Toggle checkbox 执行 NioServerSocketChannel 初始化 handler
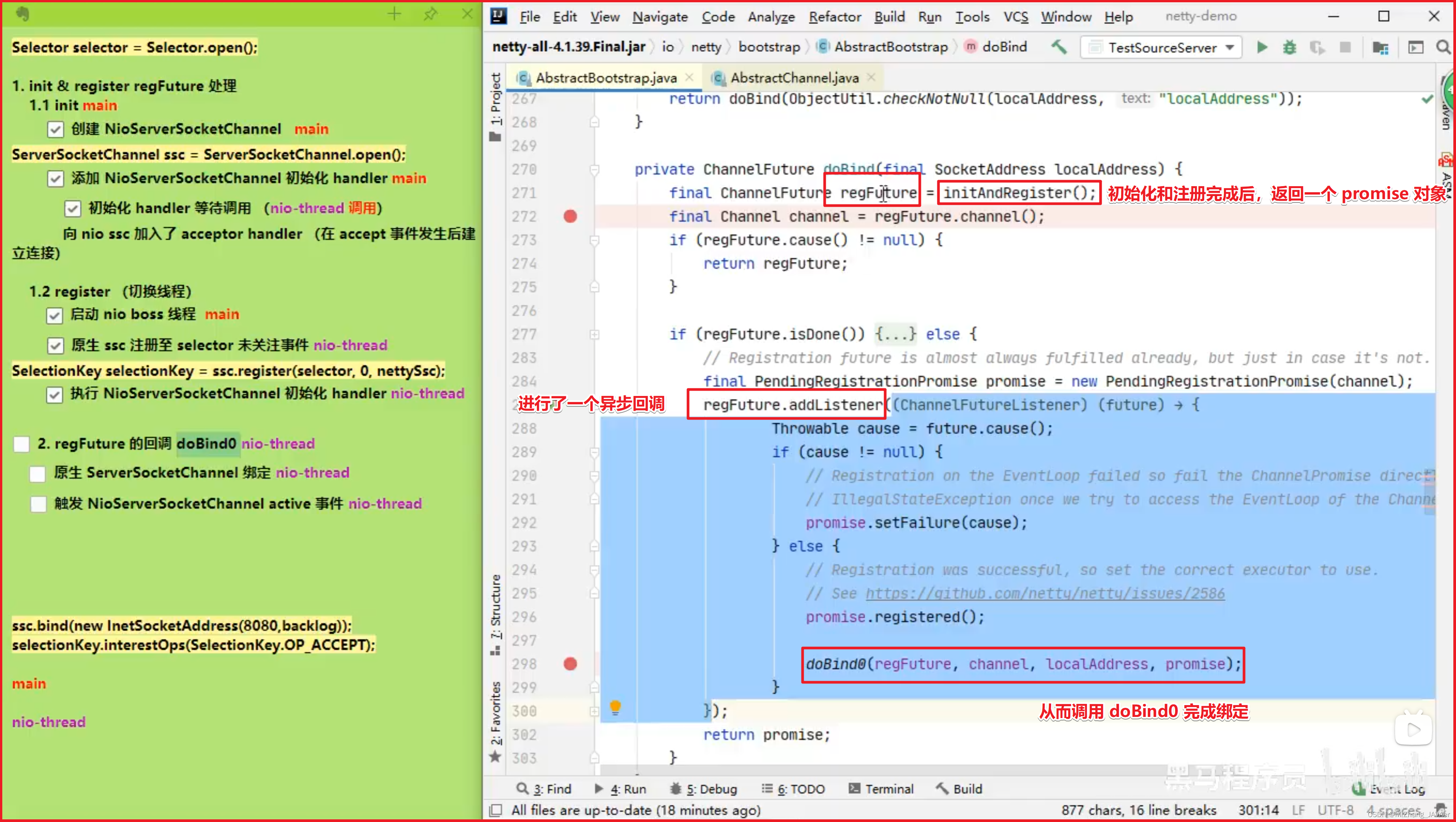Image resolution: width=1456 pixels, height=822 pixels. 54,394
